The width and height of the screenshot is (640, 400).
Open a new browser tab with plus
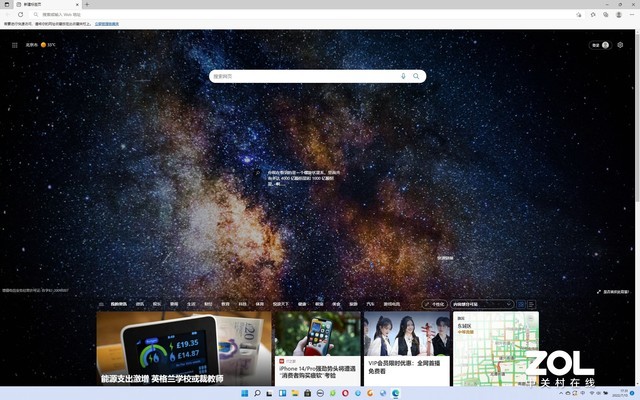87,5
